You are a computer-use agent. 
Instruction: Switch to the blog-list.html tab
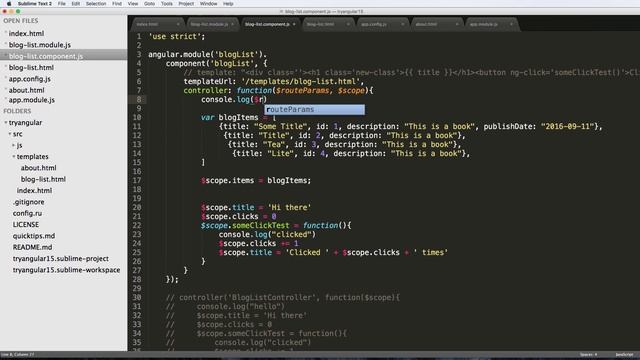tap(320, 24)
